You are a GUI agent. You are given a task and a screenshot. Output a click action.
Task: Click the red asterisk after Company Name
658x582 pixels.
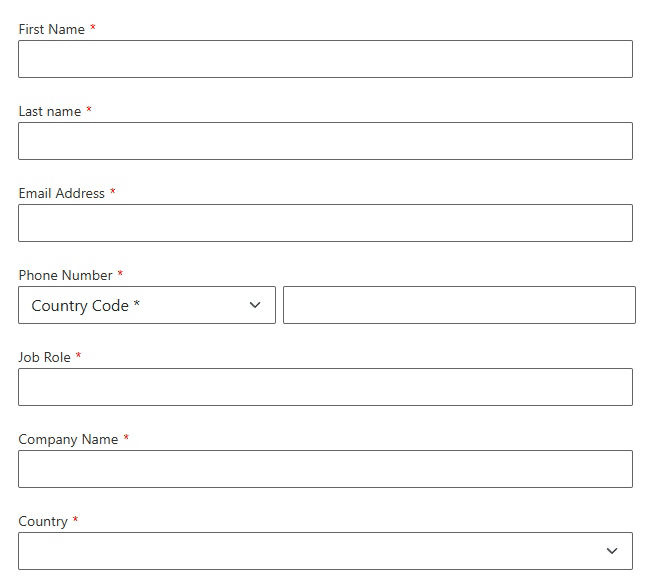126,438
